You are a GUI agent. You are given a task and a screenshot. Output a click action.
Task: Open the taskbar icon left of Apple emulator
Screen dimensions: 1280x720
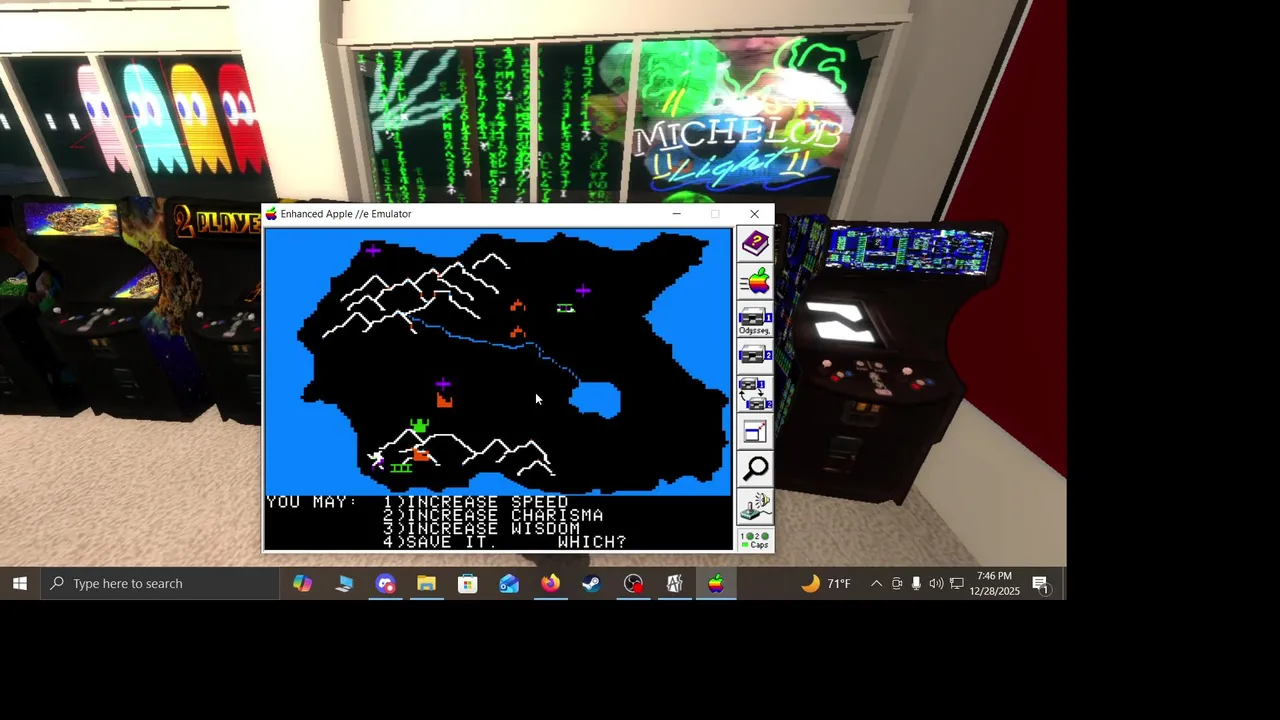tap(675, 583)
